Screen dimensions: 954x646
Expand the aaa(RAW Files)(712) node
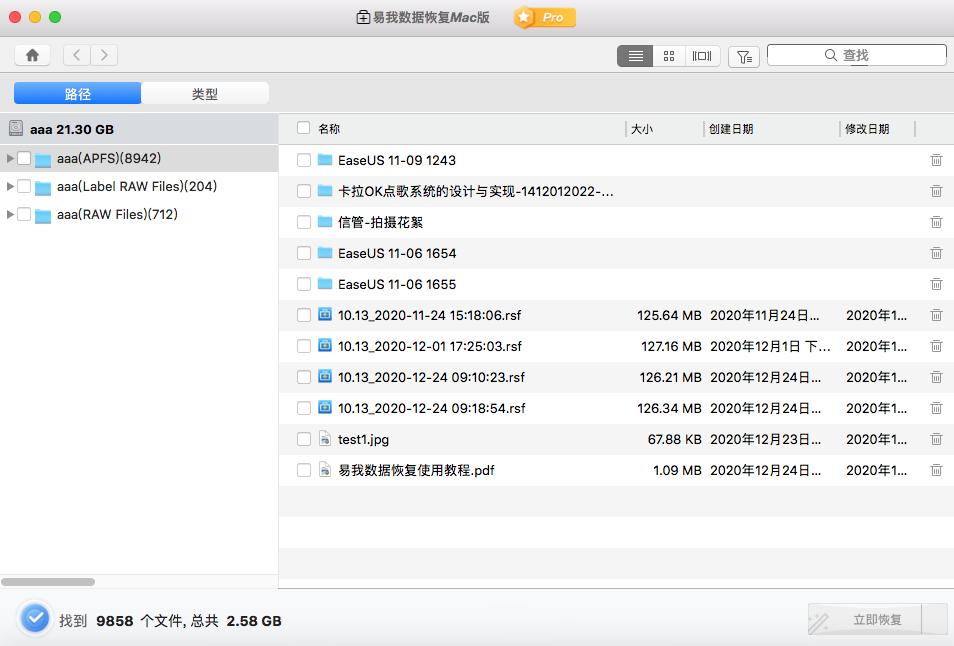point(10,214)
